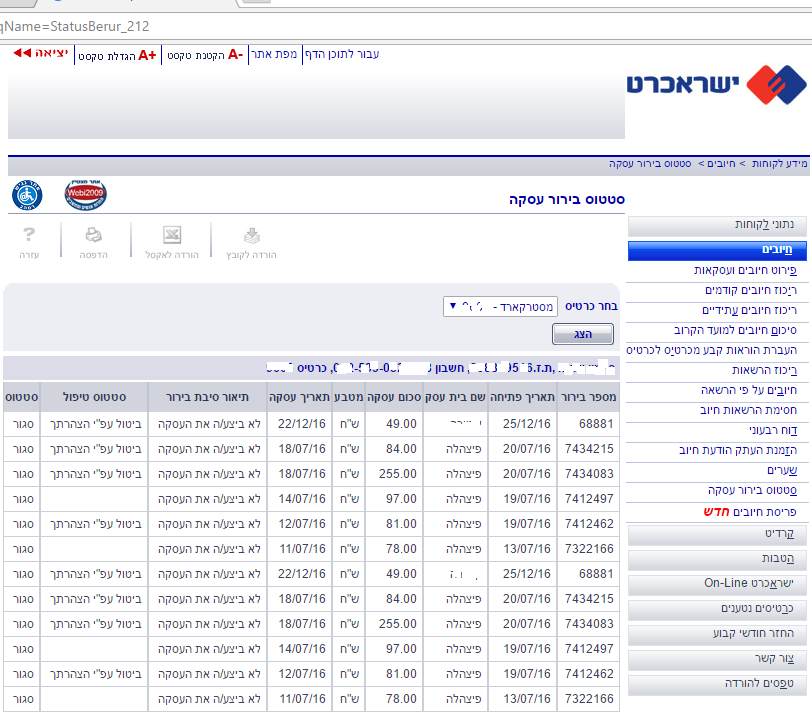
Task: Click breadcrumb מידע לקוחות
Action: point(779,164)
